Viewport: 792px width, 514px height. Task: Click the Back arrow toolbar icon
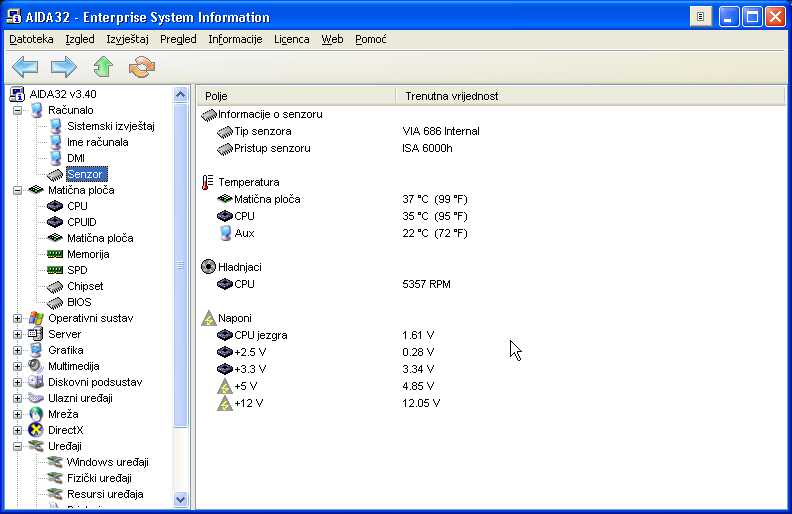25,67
